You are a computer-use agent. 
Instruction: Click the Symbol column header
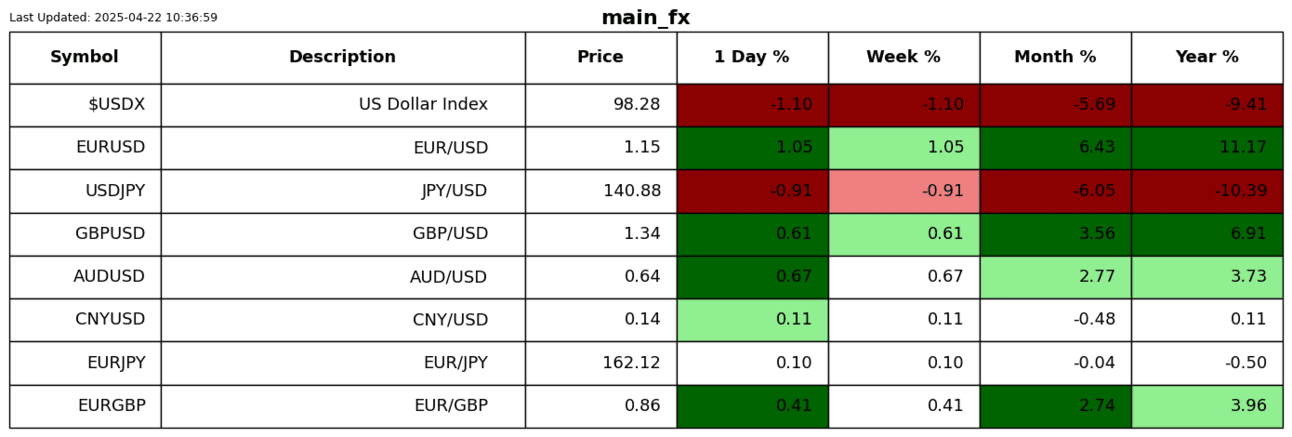coord(85,57)
